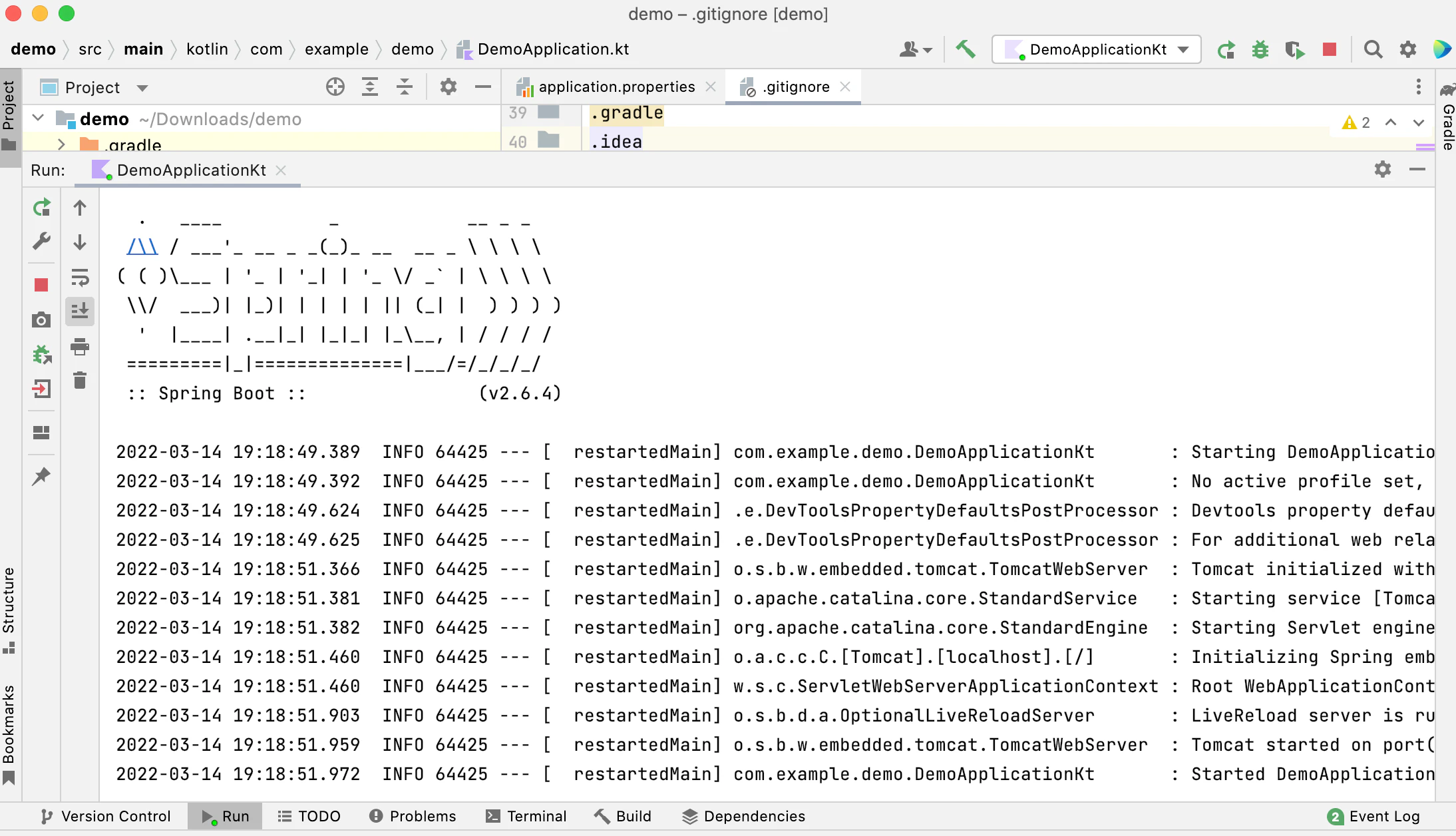Switch to the application.properties editor tab

[x=616, y=87]
